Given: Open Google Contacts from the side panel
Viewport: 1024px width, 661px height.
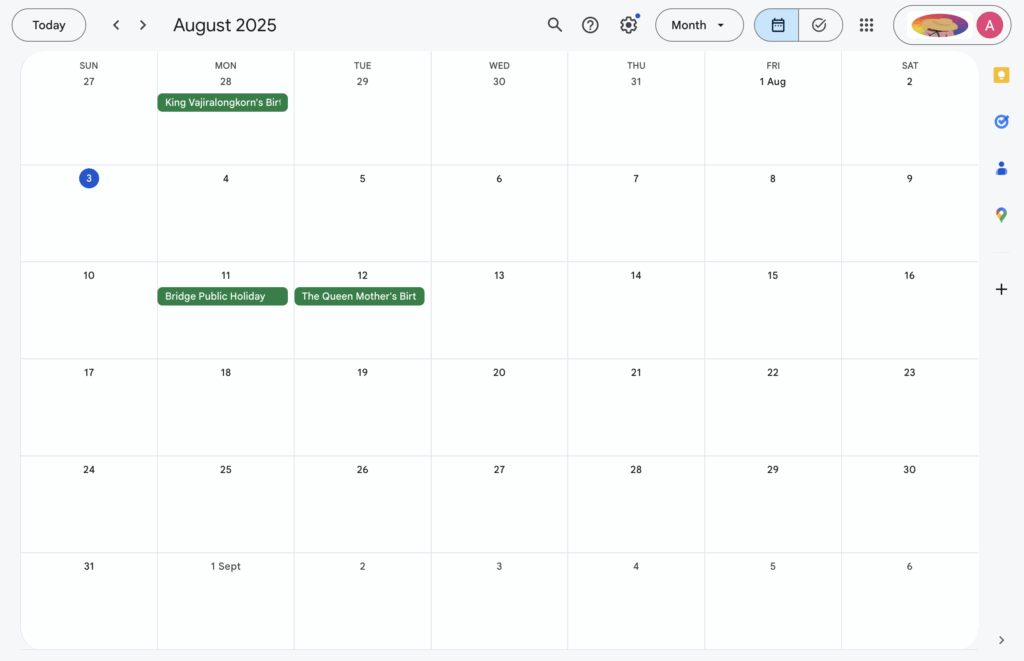Looking at the screenshot, I should click(1001, 168).
